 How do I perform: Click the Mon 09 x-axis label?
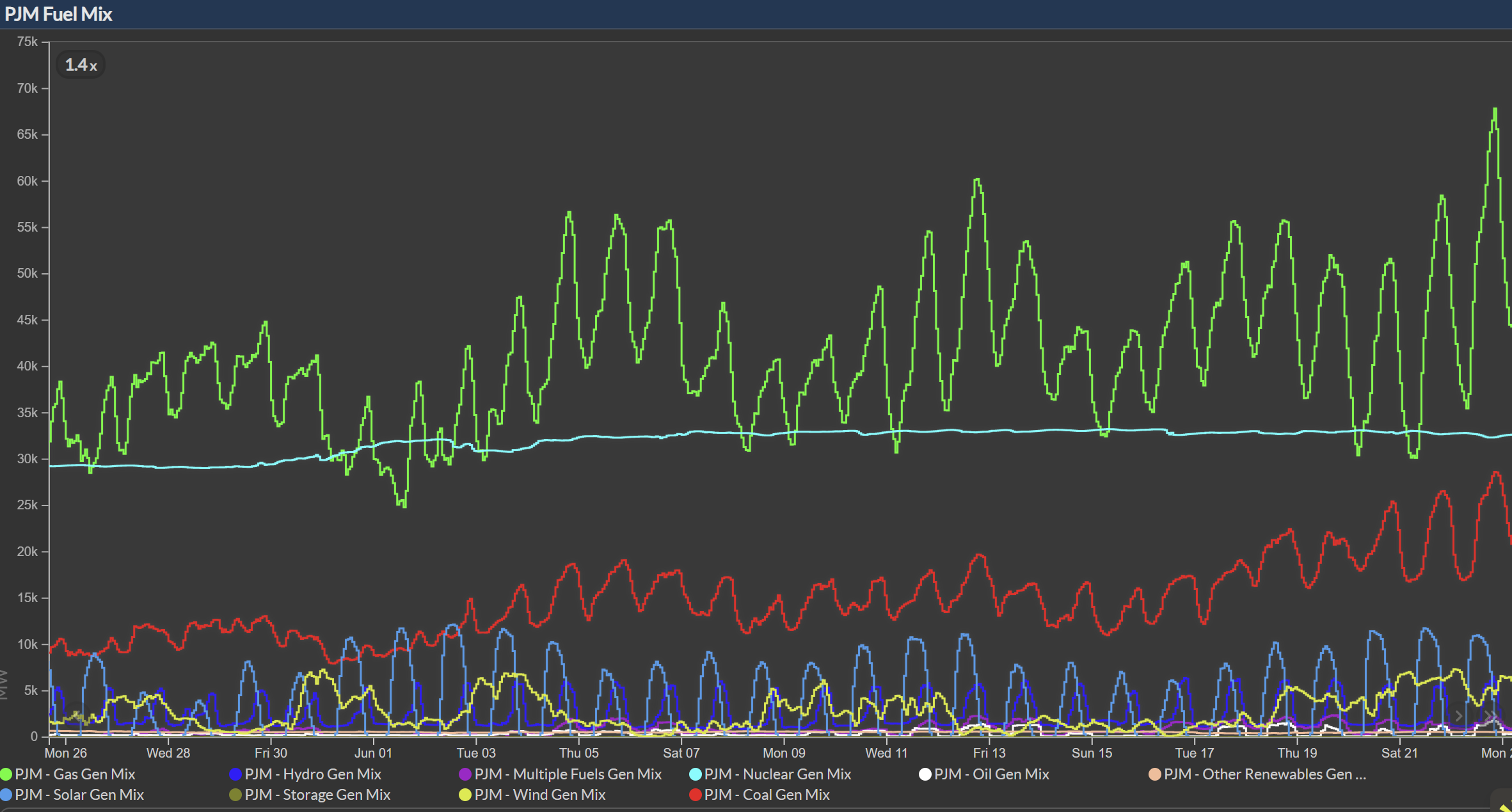tap(784, 753)
